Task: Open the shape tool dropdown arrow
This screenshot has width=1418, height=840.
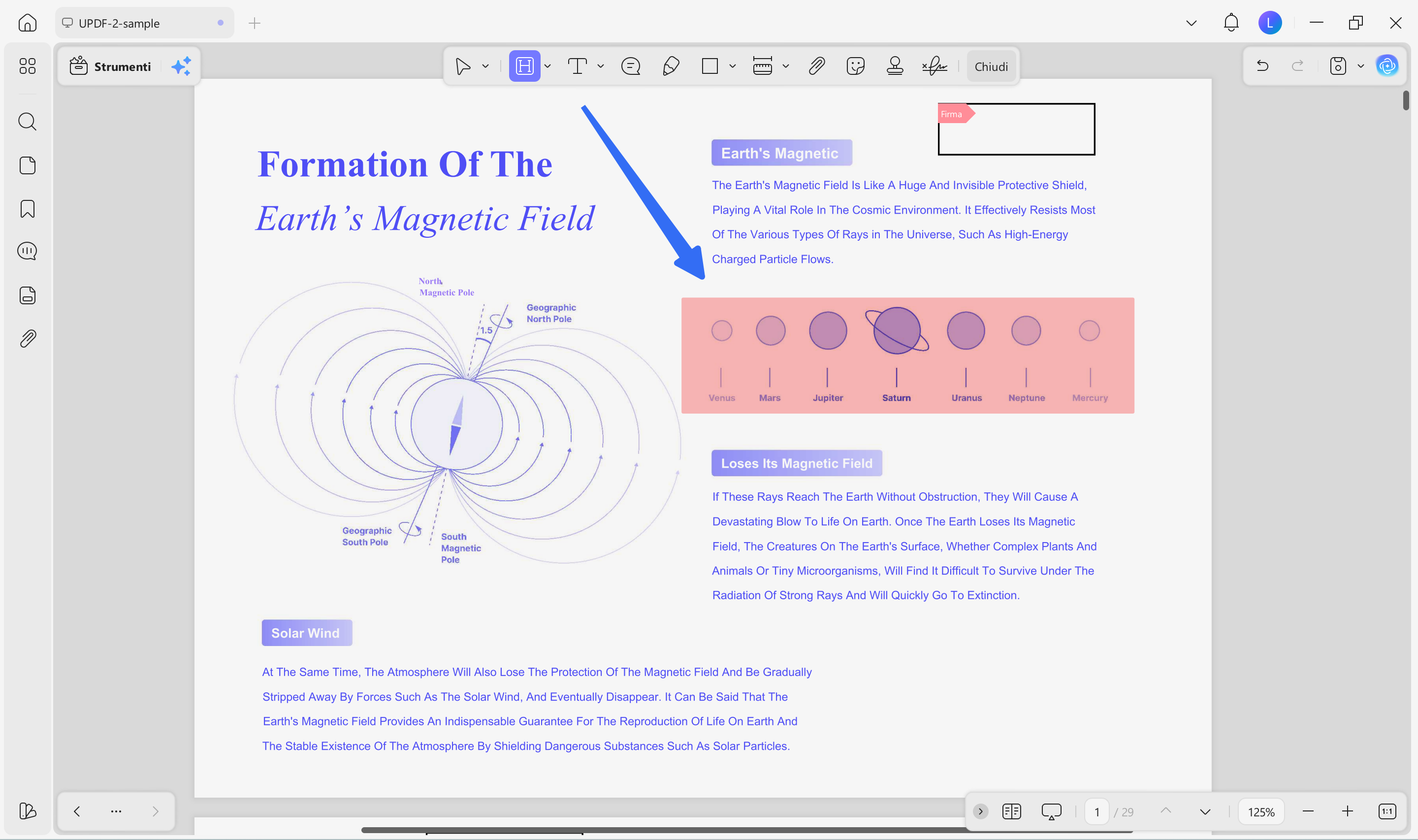Action: 732,66
